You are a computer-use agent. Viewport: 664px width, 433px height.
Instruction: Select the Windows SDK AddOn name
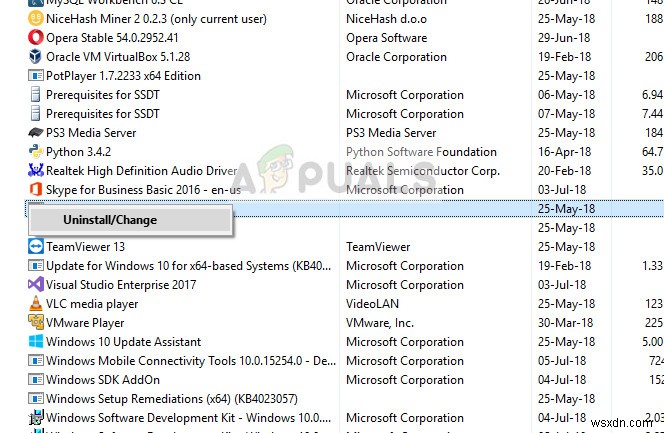tap(103, 380)
